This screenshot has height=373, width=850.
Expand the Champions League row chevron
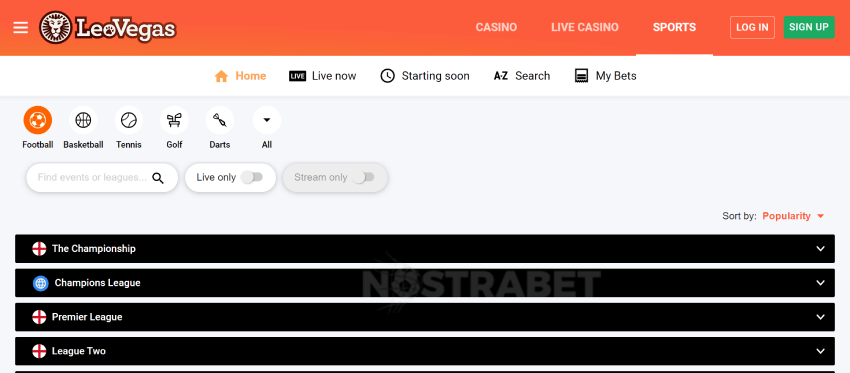point(820,283)
